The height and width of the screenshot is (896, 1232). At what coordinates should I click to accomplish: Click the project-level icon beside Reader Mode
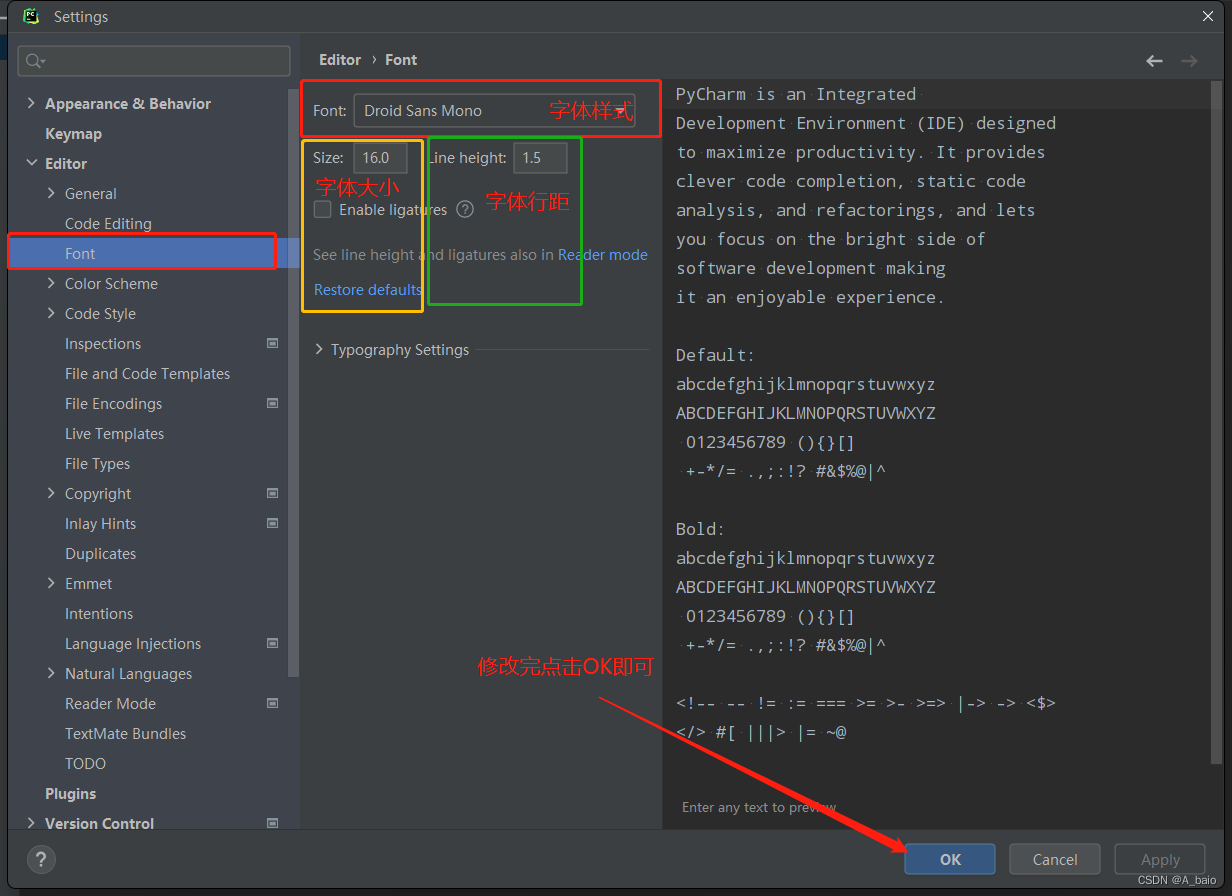[272, 703]
